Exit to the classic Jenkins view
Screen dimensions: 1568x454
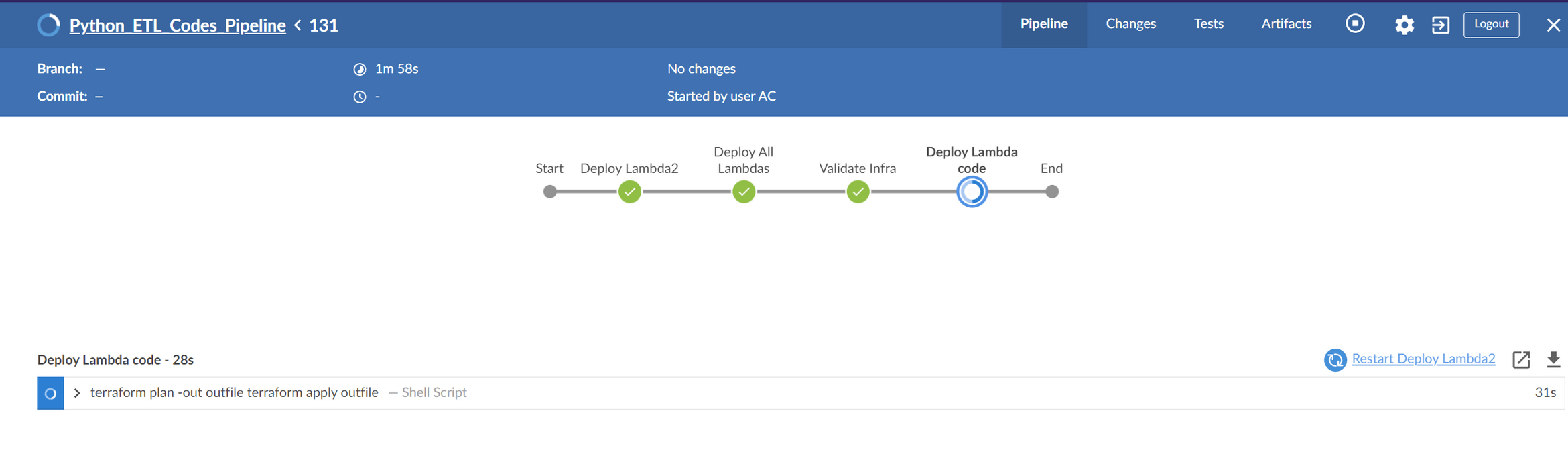coord(1440,24)
